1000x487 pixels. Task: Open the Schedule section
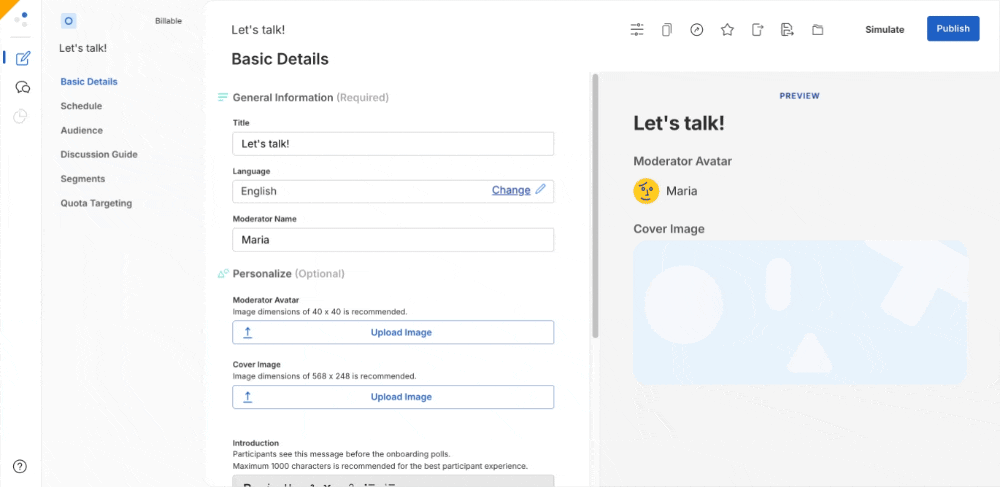[81, 106]
